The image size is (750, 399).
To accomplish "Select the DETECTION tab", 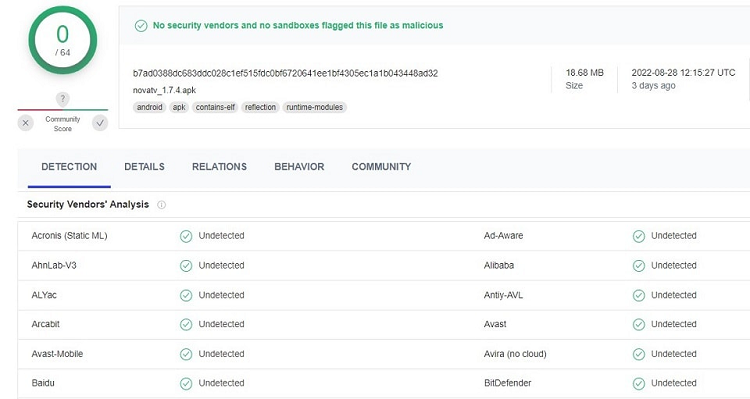I will pos(69,167).
